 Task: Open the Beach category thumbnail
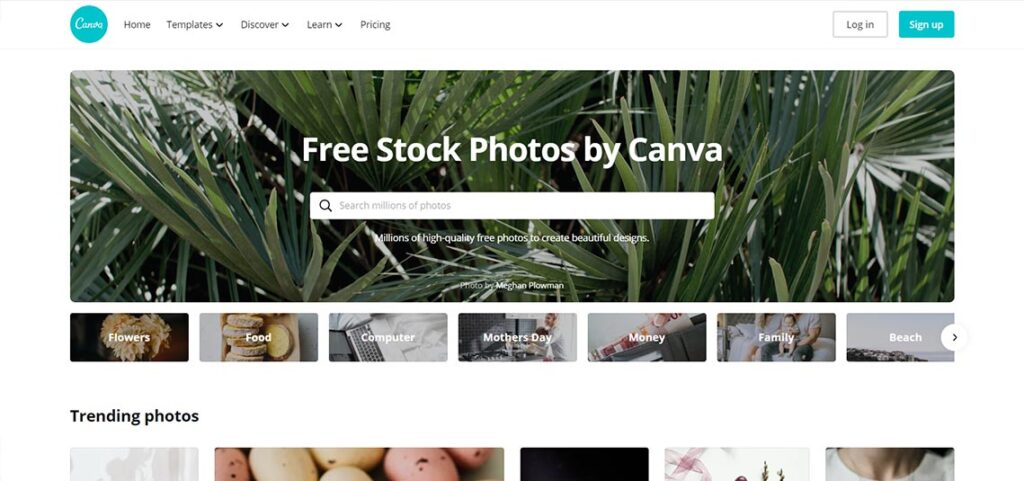[x=900, y=337]
